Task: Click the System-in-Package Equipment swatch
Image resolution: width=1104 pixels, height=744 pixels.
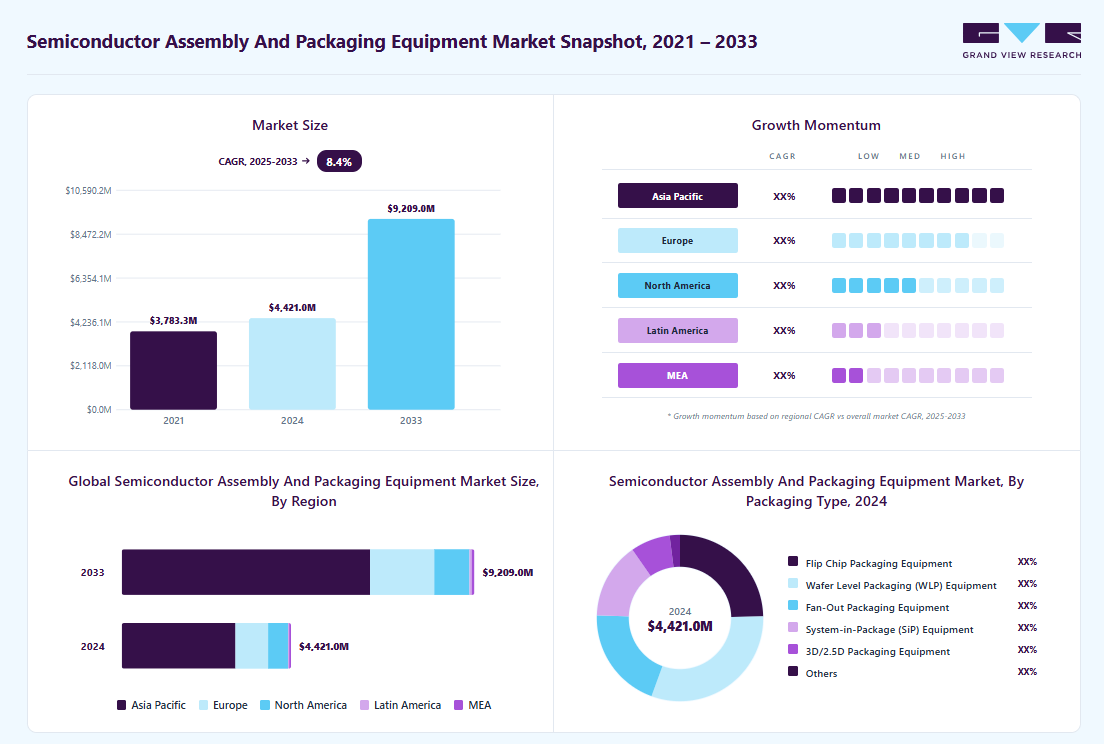Action: tap(793, 627)
